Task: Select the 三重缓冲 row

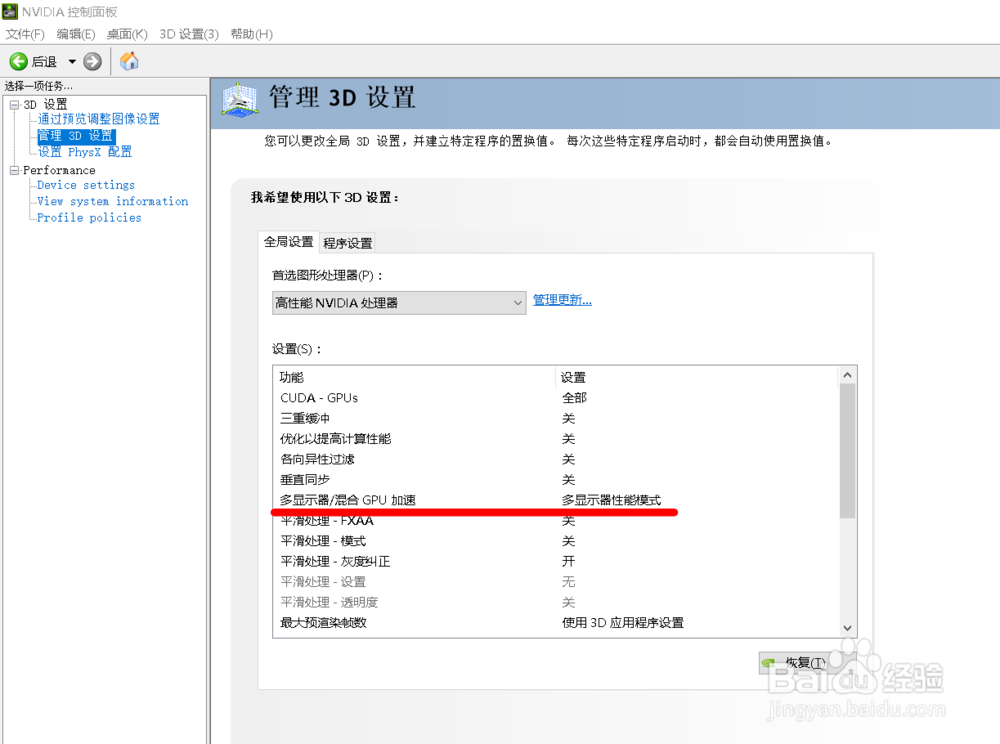Action: coord(555,418)
